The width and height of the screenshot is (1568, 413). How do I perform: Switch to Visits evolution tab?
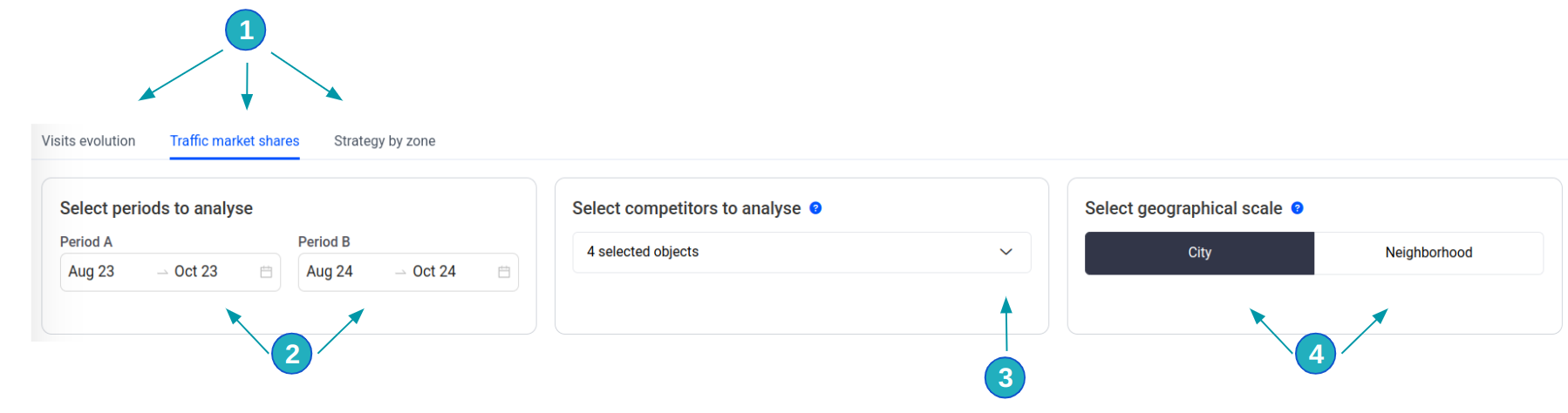(88, 141)
